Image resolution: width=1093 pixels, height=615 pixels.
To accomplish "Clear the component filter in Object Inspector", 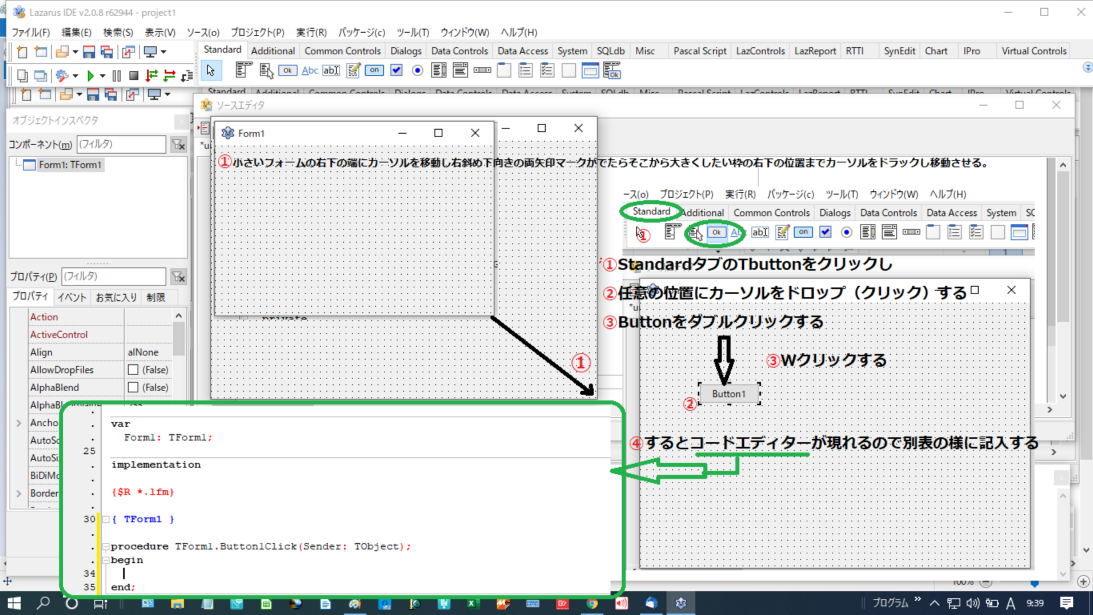I will pos(178,144).
